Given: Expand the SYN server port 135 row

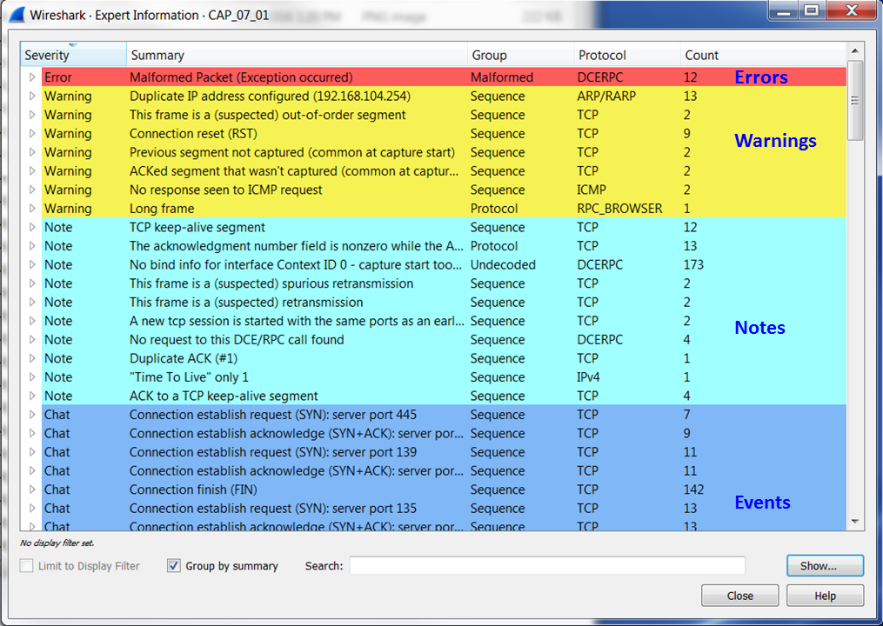Looking at the screenshot, I should tap(32, 508).
